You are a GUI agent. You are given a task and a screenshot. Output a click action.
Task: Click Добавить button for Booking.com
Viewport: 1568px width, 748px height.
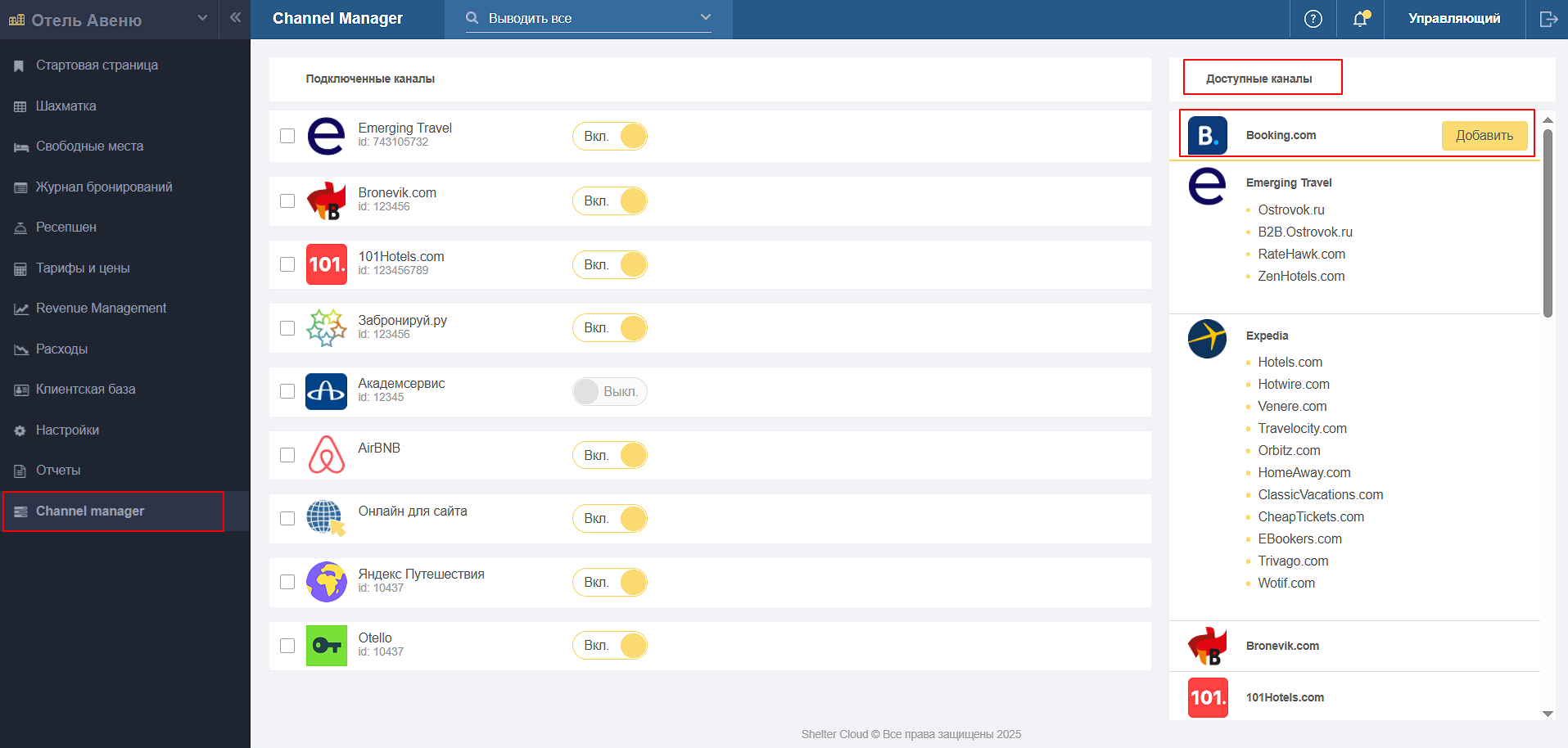(1484, 136)
